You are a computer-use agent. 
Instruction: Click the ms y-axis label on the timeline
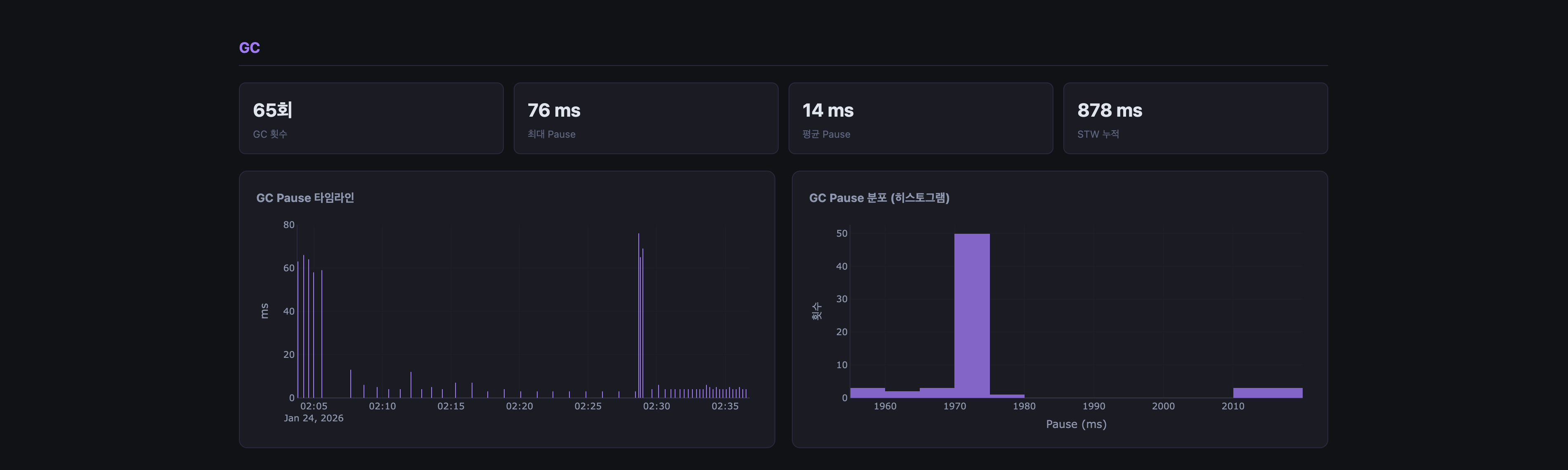264,311
